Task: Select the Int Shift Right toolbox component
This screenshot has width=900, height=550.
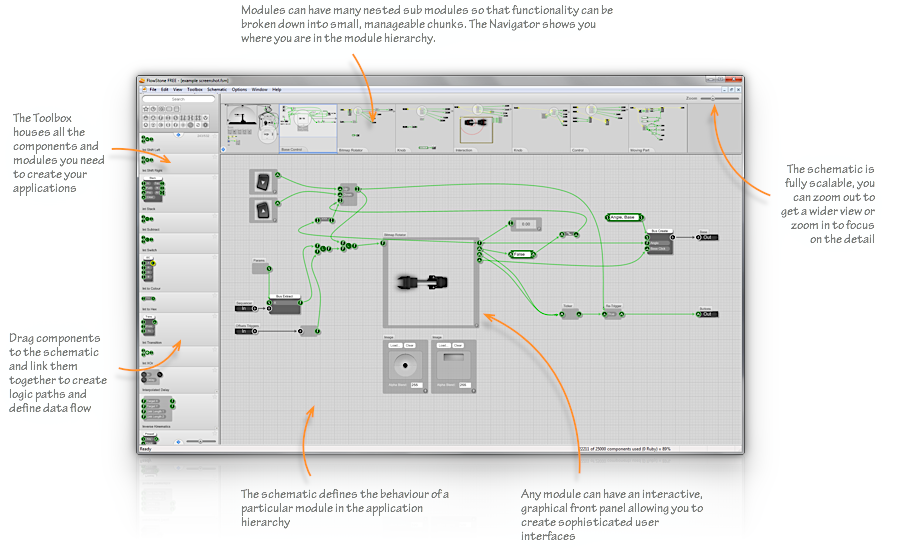Action: pos(179,163)
